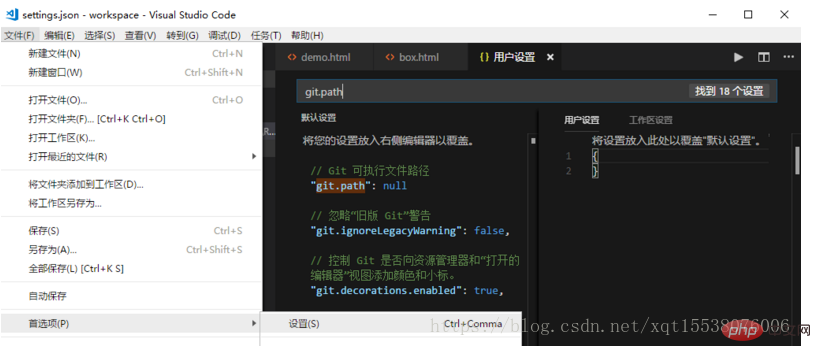Open the 编辑(E) menu
Image resolution: width=821 pixels, height=363 pixels.
coord(59,35)
